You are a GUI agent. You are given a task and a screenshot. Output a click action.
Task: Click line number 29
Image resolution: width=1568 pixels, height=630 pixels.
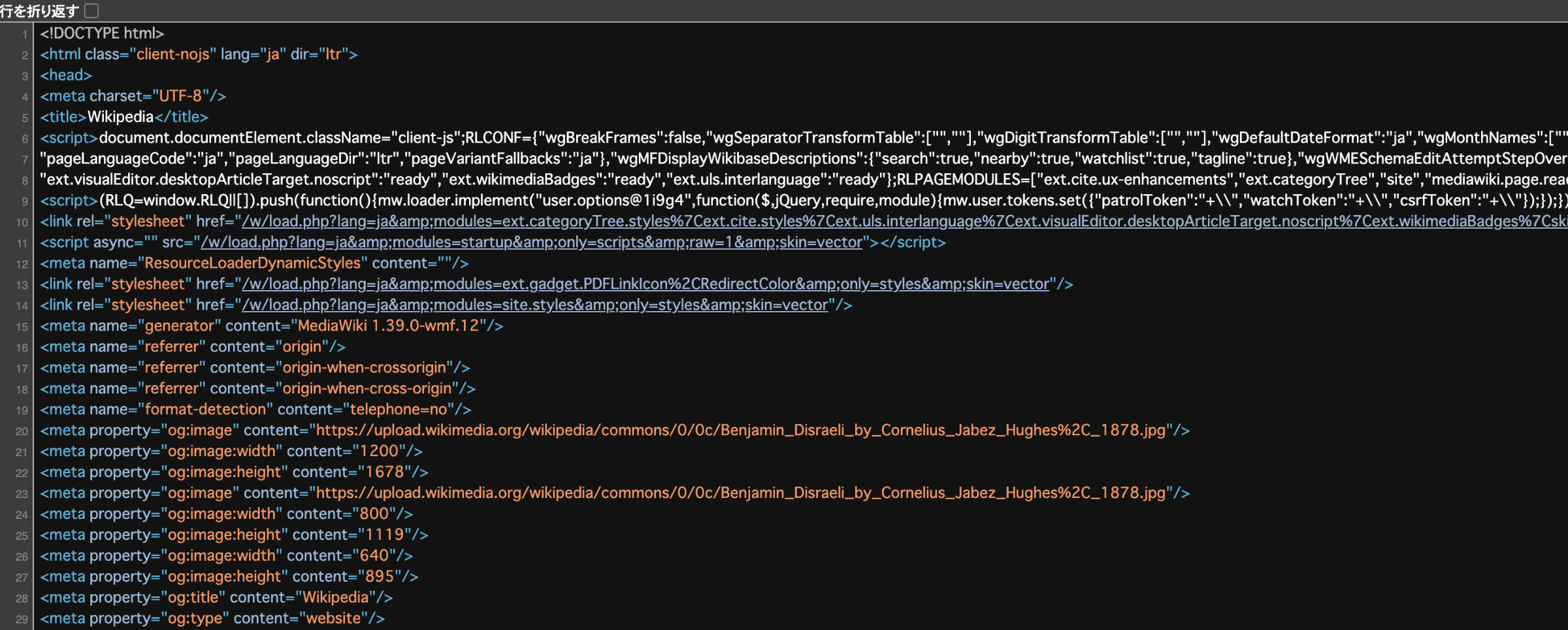tap(22, 620)
